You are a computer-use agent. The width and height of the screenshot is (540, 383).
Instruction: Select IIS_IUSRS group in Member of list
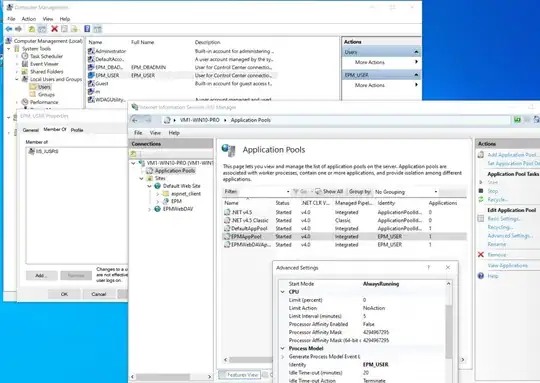point(44,151)
